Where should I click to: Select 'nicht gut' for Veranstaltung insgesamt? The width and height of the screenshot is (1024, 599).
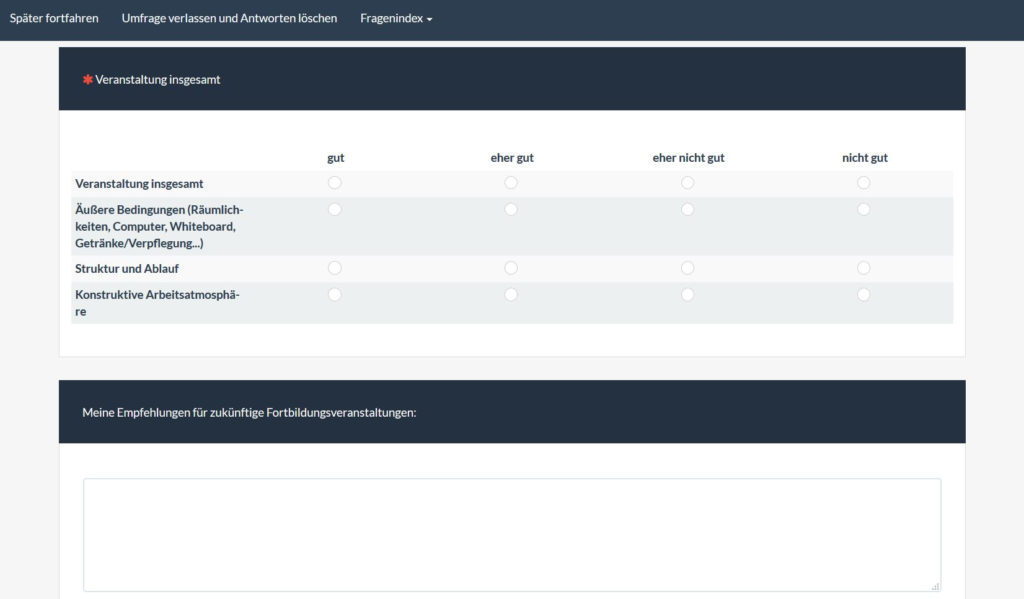click(864, 183)
